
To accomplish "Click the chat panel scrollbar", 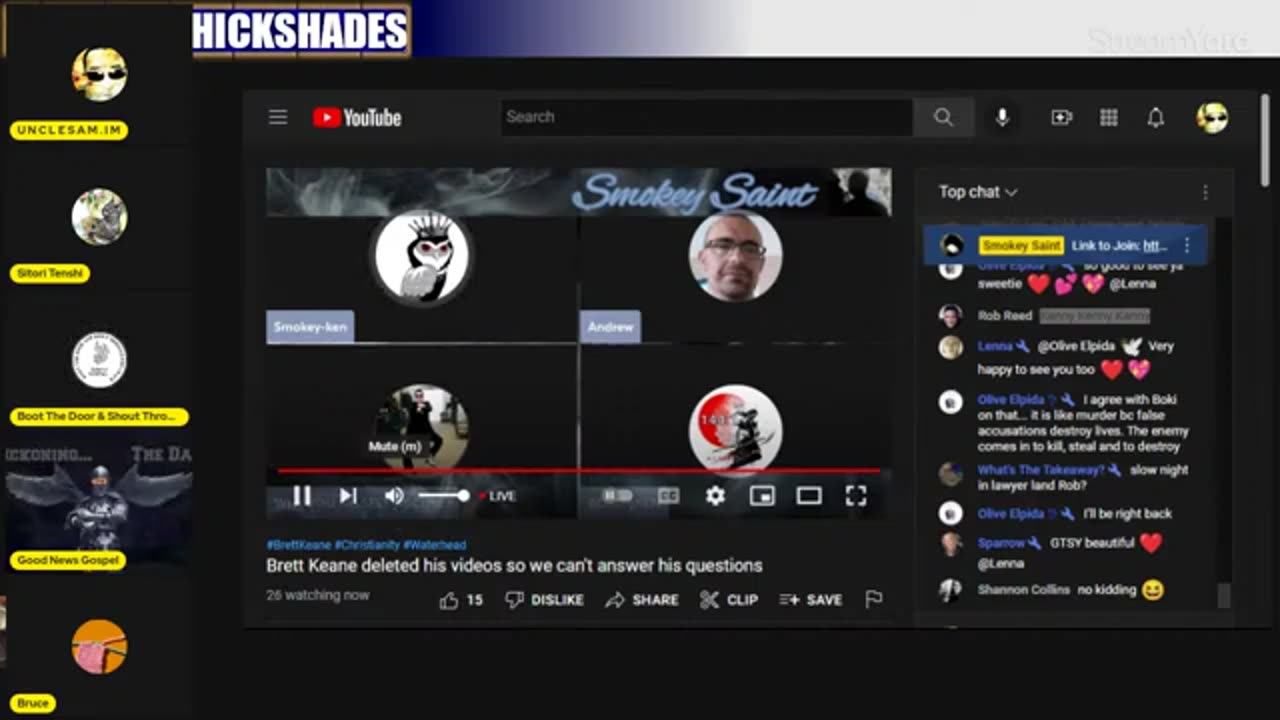I will 1224,597.
